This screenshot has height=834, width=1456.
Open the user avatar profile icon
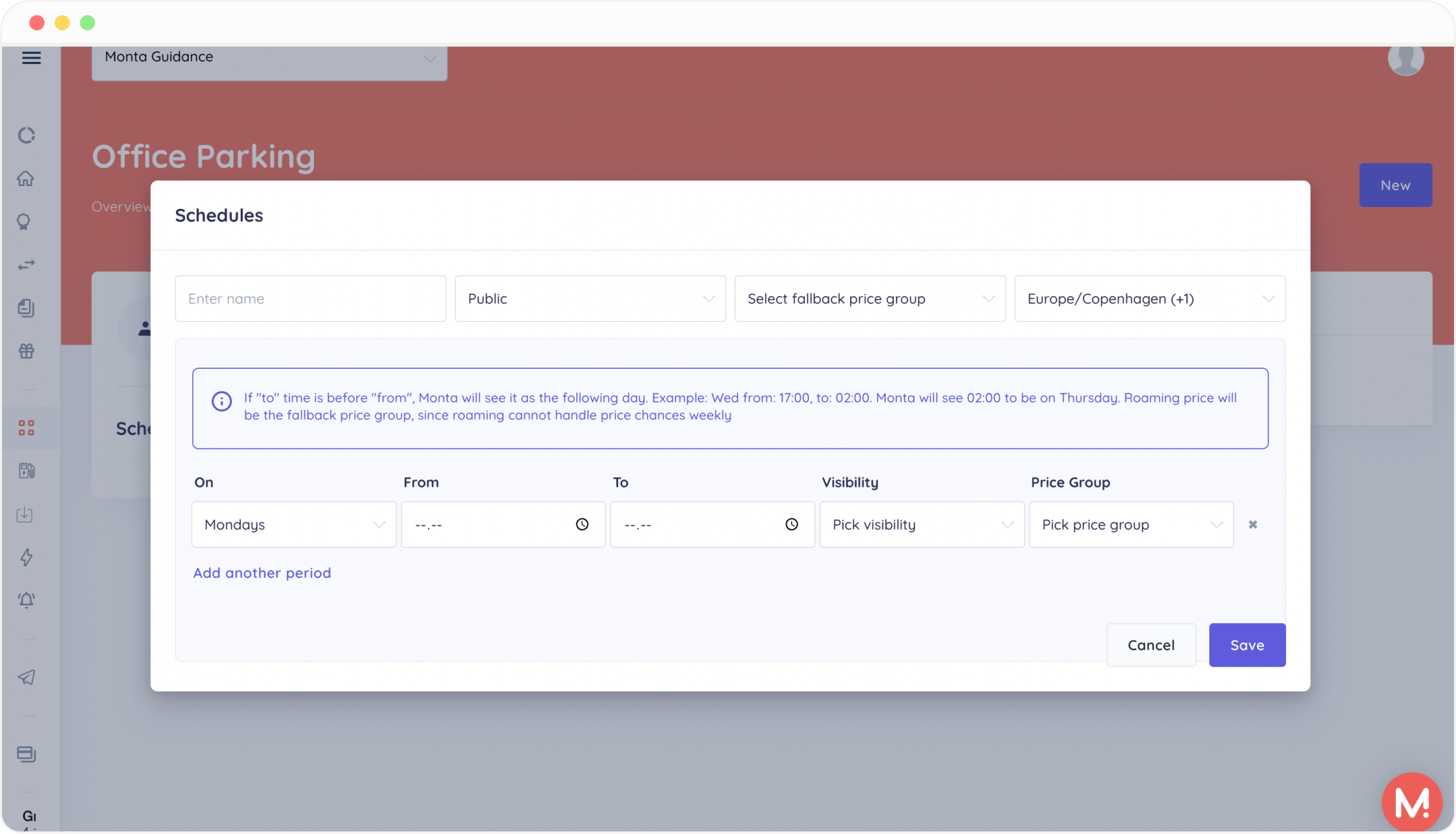1406,59
